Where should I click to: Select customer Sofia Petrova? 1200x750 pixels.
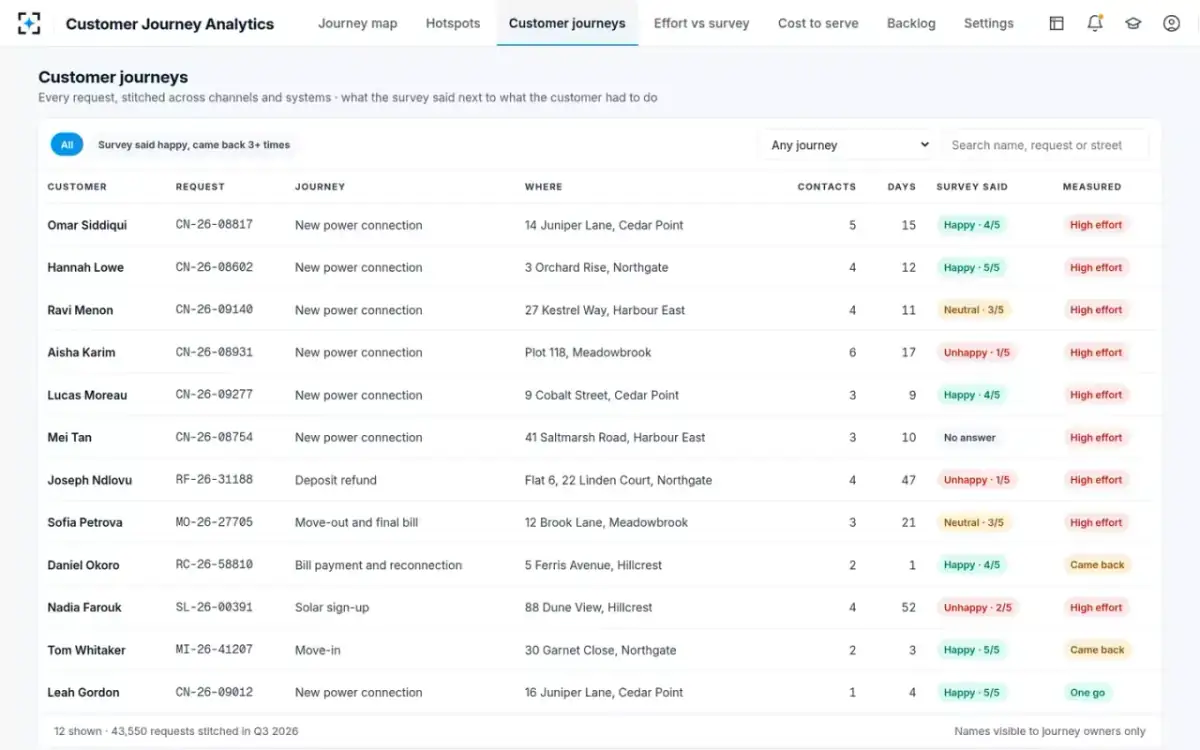click(85, 522)
